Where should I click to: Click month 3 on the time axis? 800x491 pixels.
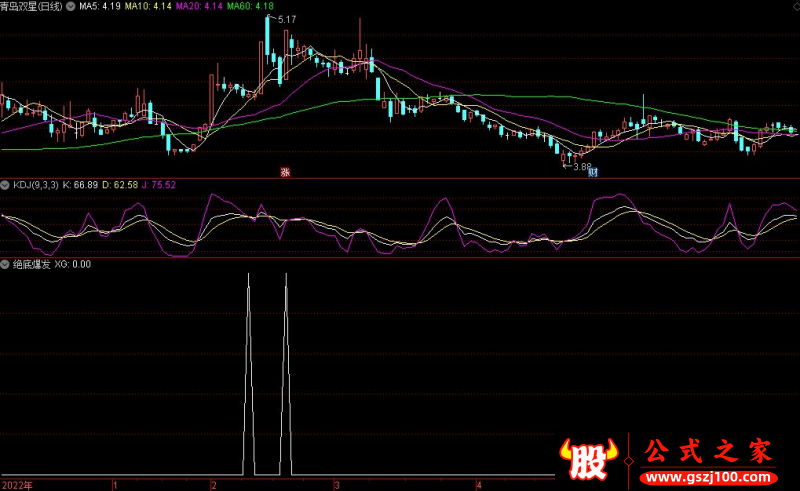[337, 484]
